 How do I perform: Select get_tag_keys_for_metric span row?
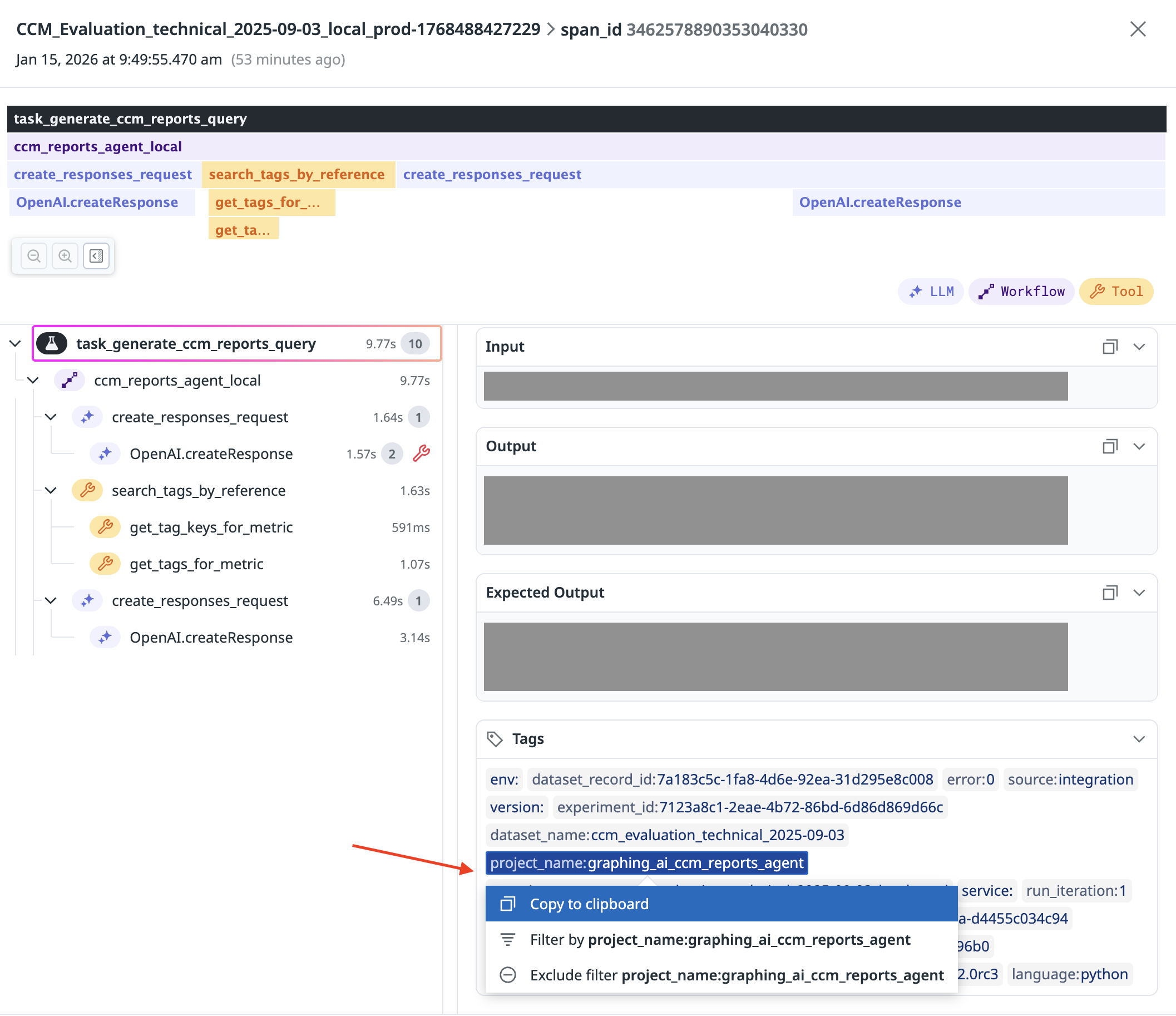[211, 527]
